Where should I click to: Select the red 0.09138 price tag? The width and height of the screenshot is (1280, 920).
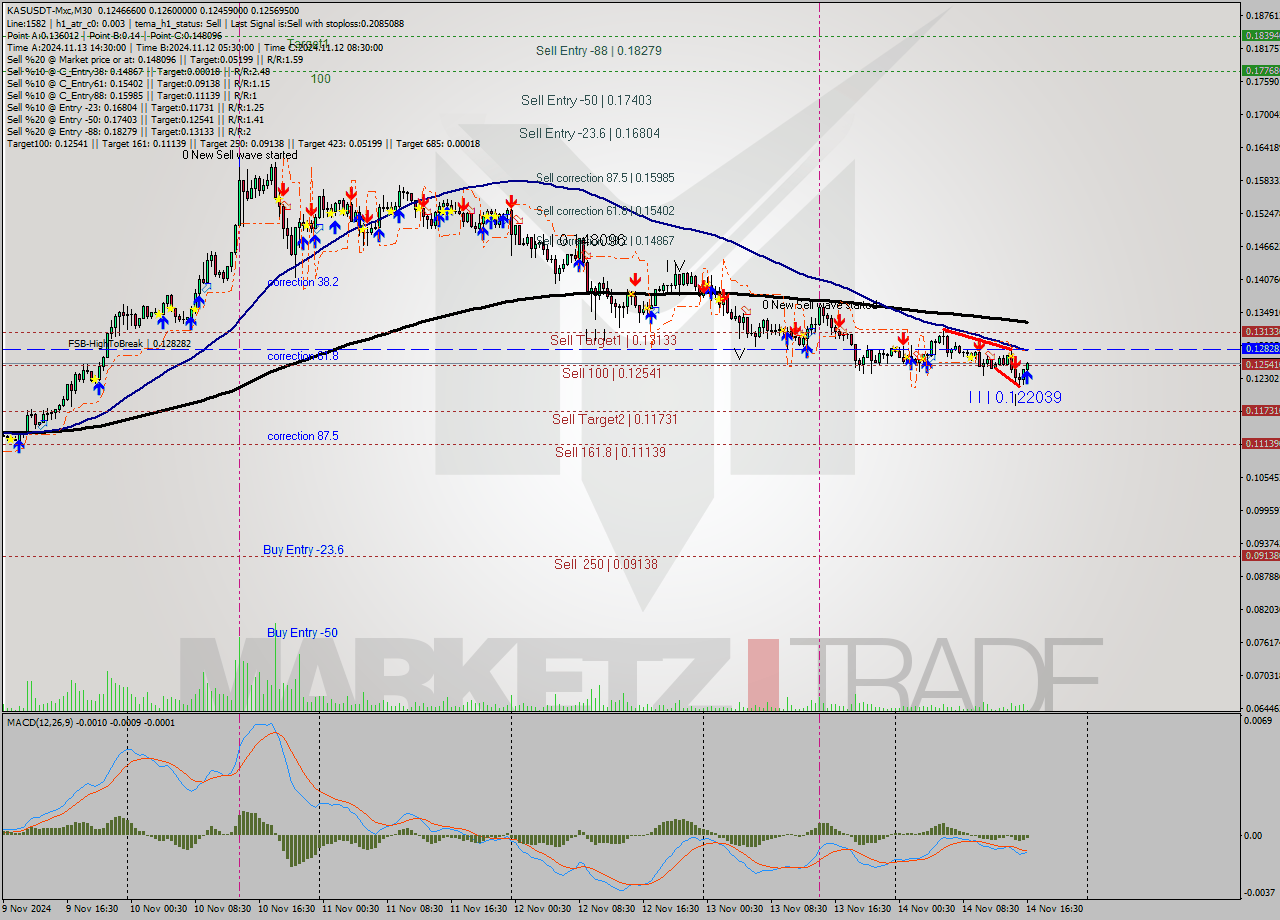click(x=1260, y=556)
